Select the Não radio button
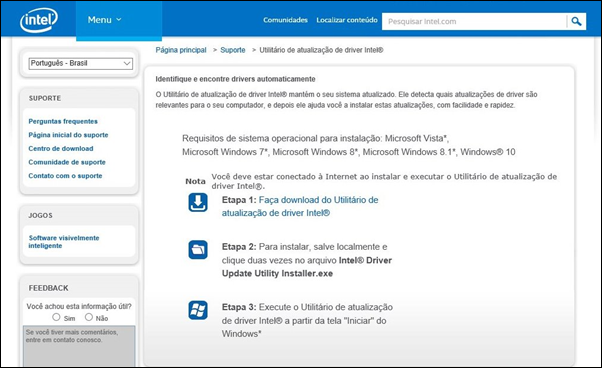 89,317
